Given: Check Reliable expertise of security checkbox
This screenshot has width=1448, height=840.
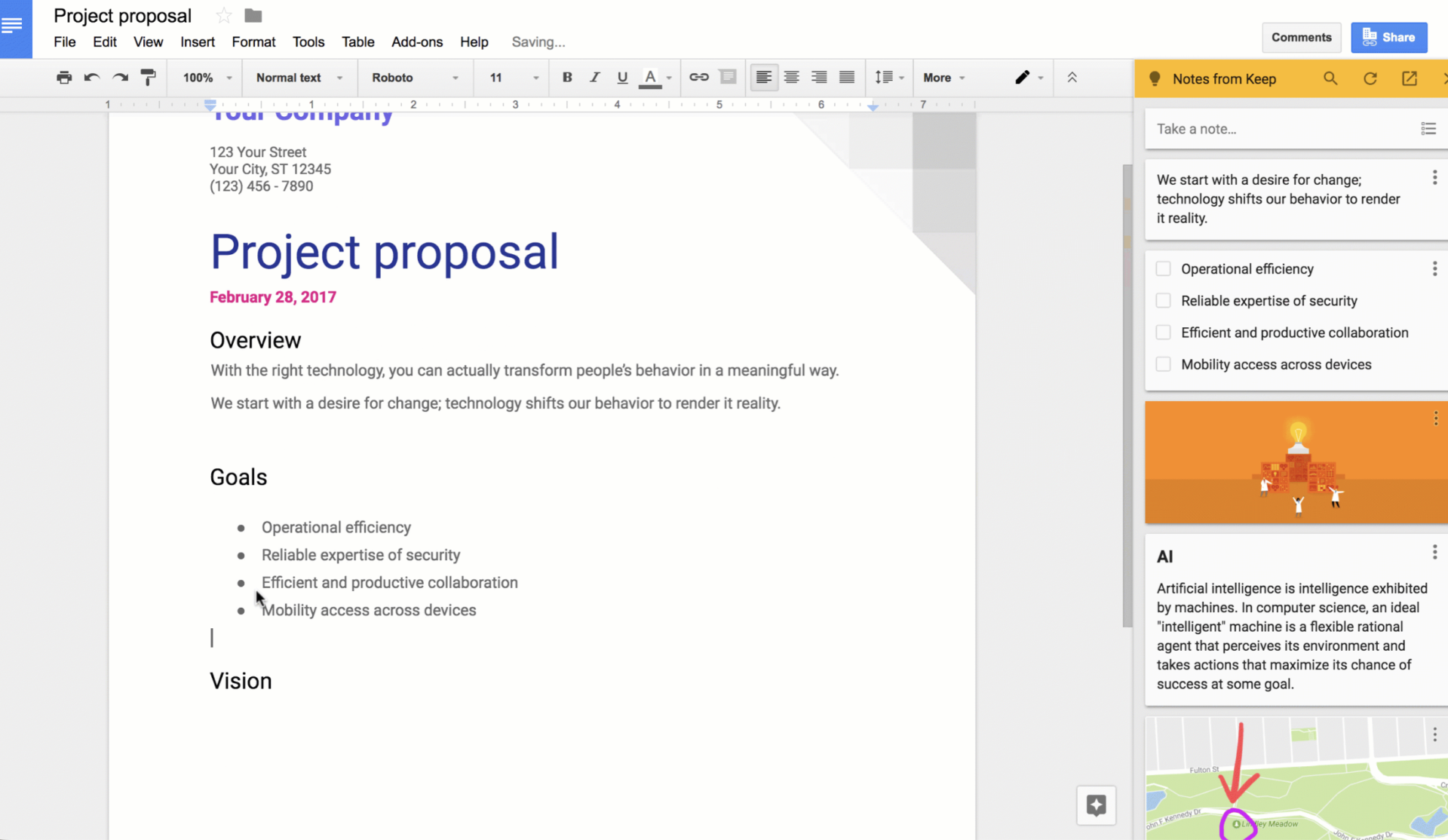Looking at the screenshot, I should tap(1164, 301).
